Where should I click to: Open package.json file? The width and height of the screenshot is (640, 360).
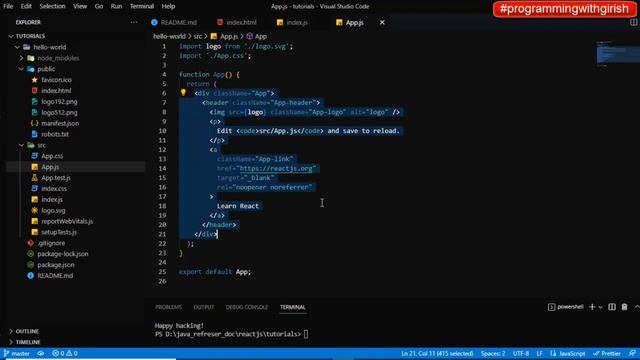[56, 265]
